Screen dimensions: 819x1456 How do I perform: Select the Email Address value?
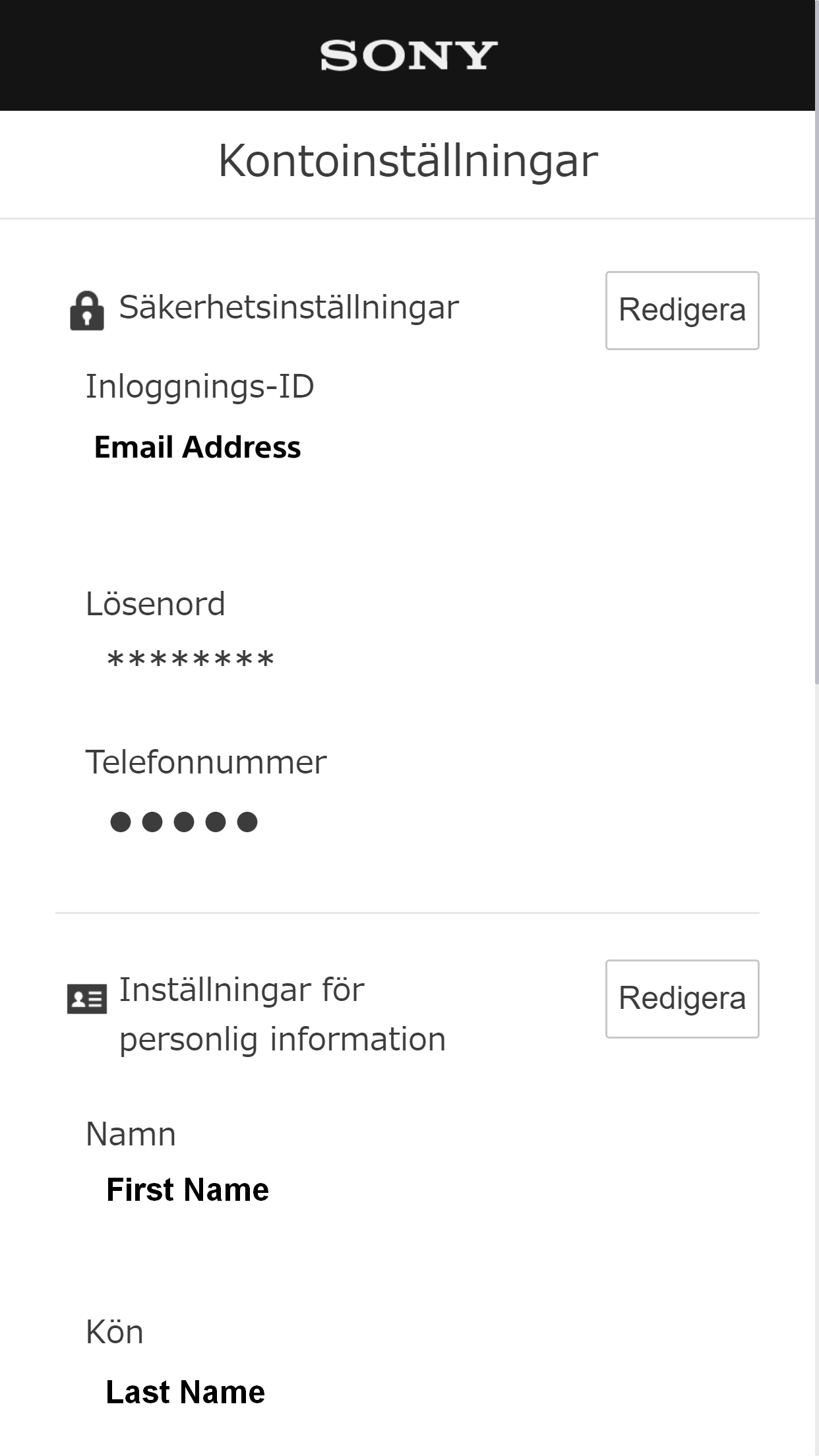197,447
